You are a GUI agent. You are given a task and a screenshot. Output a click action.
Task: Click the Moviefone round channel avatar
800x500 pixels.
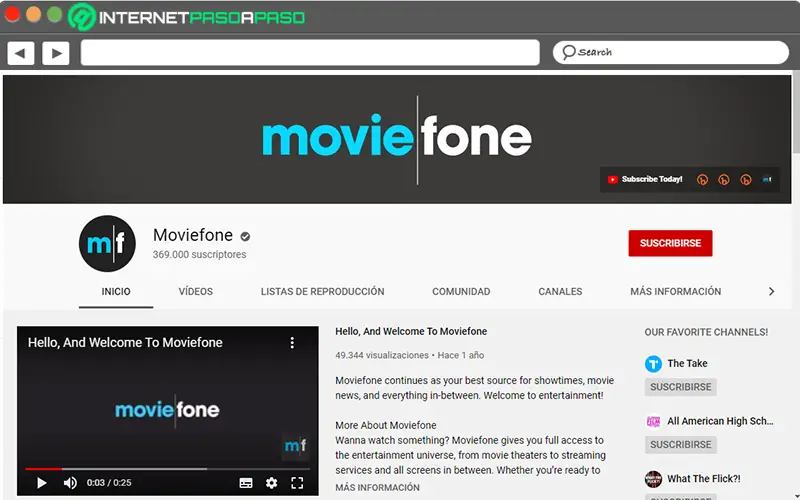(x=107, y=243)
